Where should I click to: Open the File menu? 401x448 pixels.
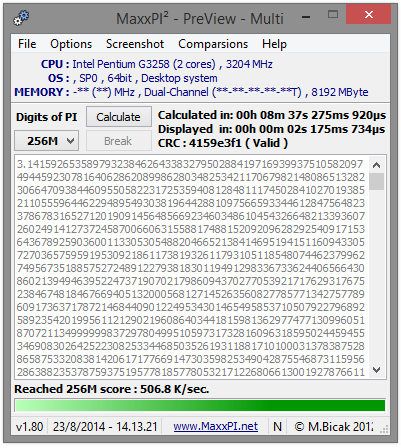[x=27, y=44]
